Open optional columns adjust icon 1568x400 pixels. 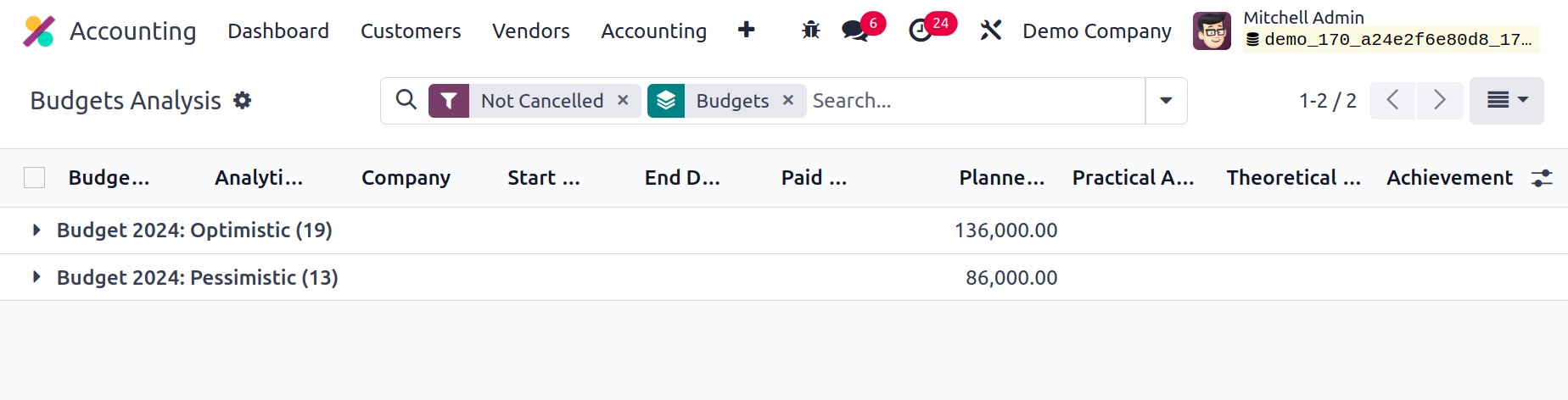point(1542,178)
